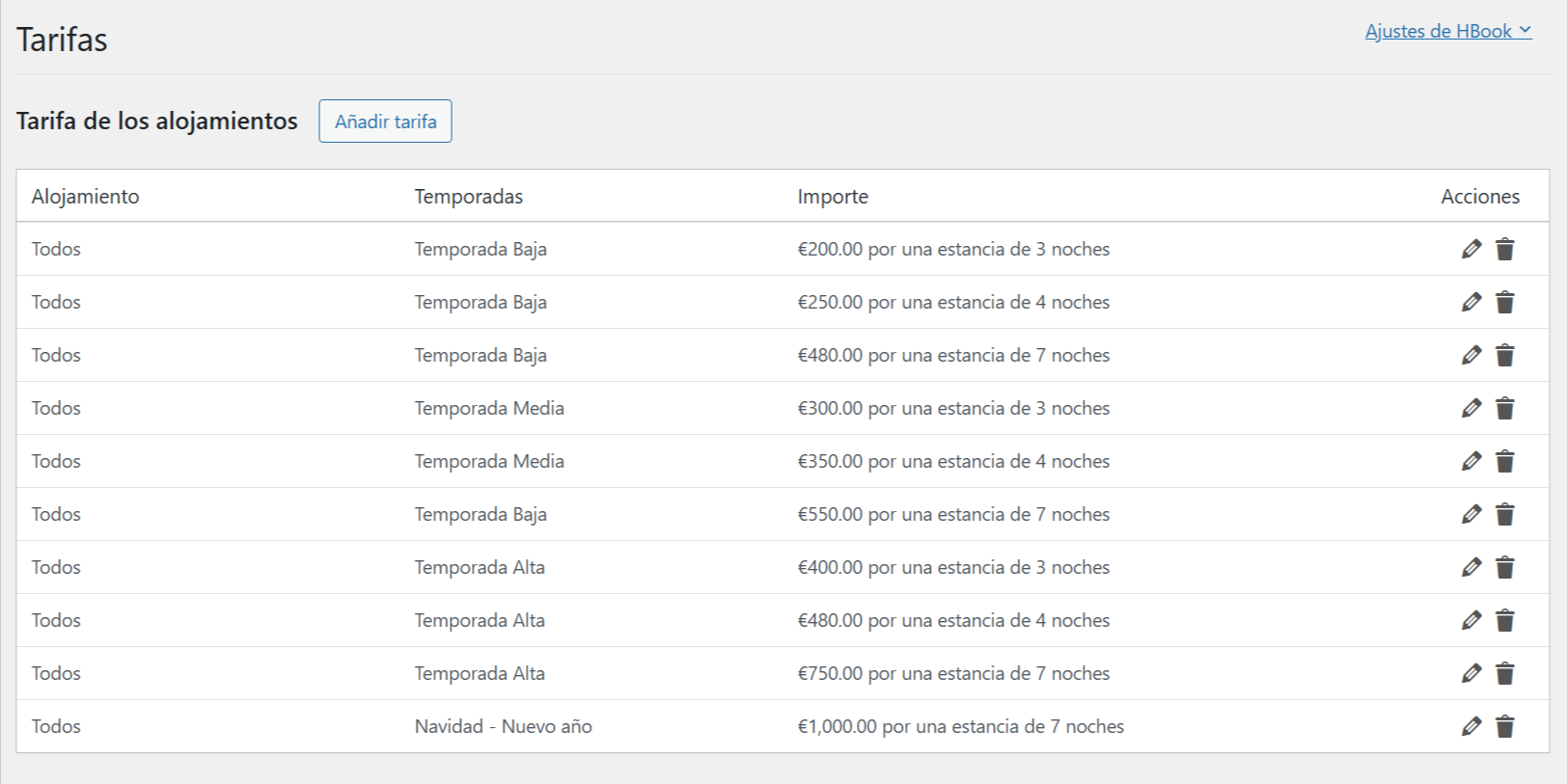Edit the €400.00 Temporada Alta rate
Screen dimensions: 1567x784
coord(1471,567)
